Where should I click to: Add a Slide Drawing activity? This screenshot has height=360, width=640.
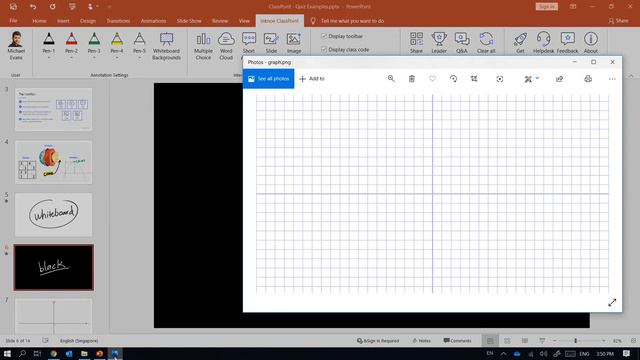pyautogui.click(x=271, y=43)
